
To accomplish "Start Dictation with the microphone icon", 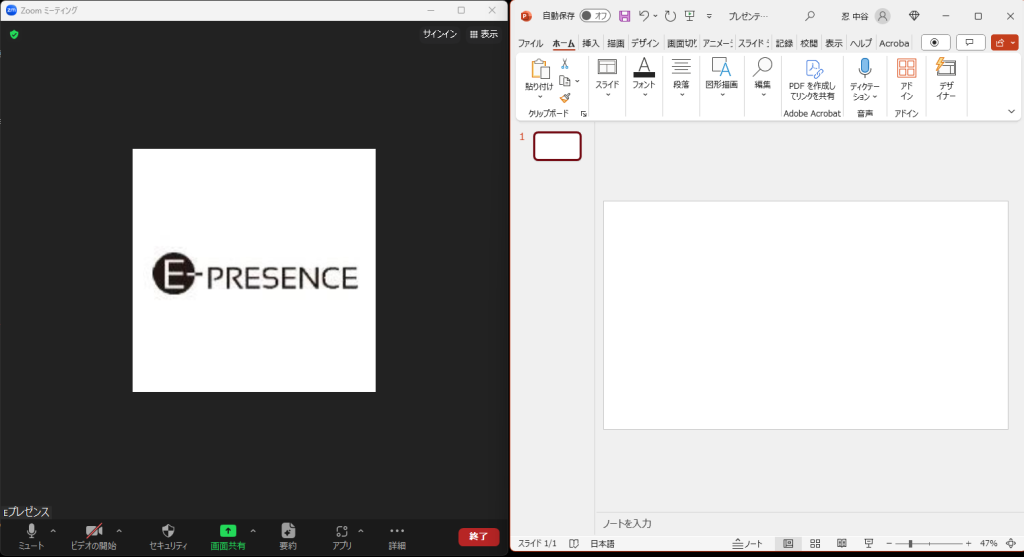I will (x=865, y=68).
